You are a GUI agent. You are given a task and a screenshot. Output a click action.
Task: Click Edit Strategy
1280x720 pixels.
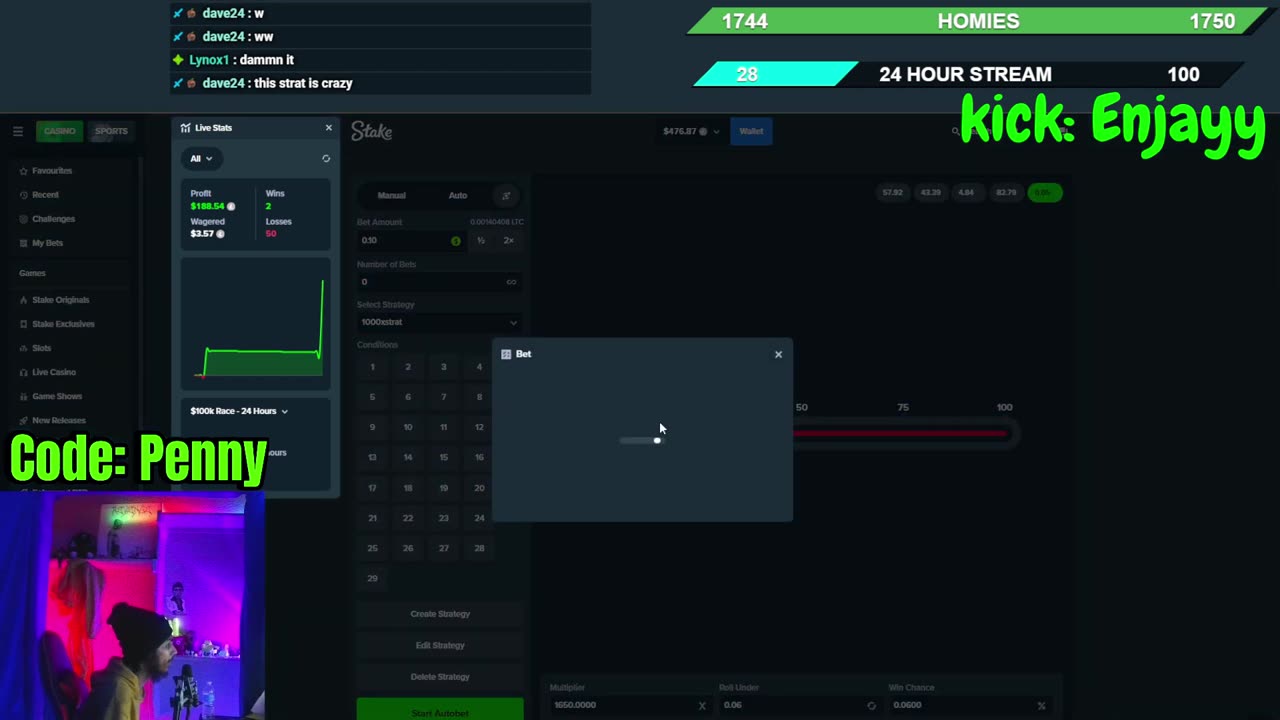pos(440,645)
